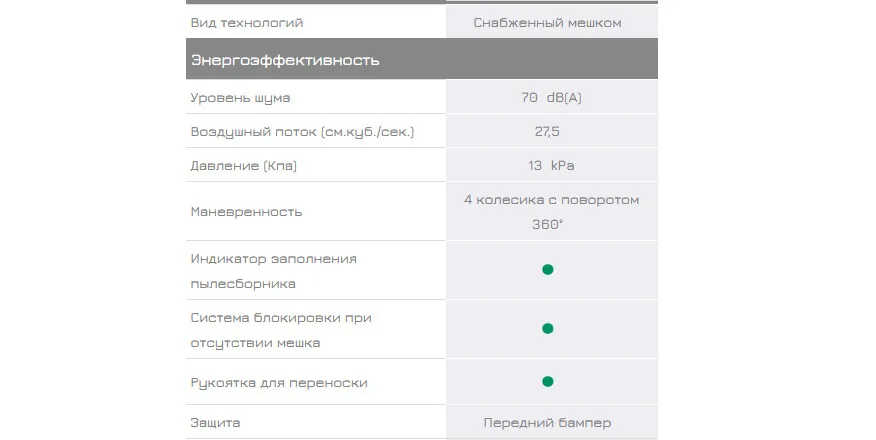Select the Передний бампер value
This screenshot has height=440, width=876.
[547, 423]
